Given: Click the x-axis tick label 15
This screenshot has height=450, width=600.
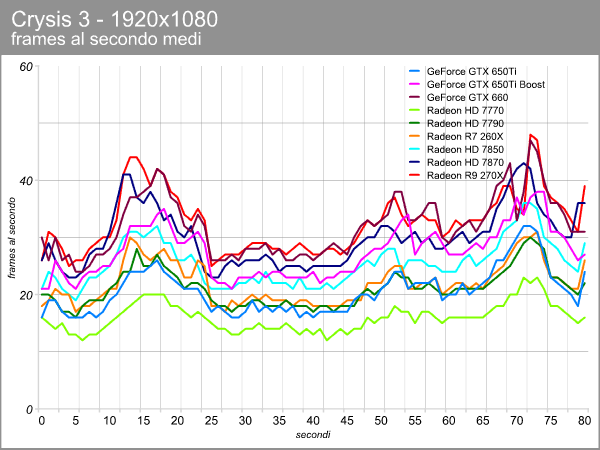Looking at the screenshot, I should tap(143, 421).
